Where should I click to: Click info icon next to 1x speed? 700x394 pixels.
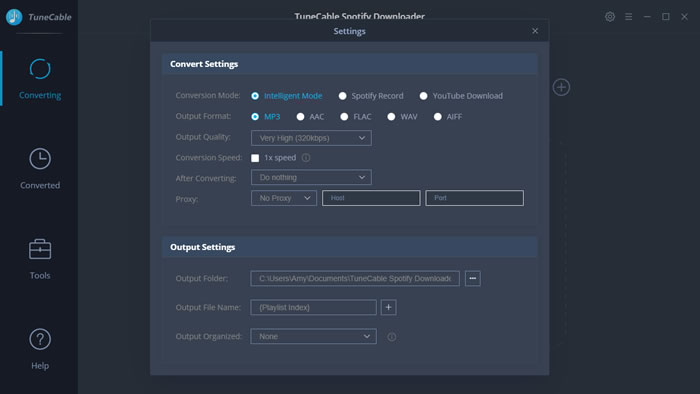(x=306, y=158)
